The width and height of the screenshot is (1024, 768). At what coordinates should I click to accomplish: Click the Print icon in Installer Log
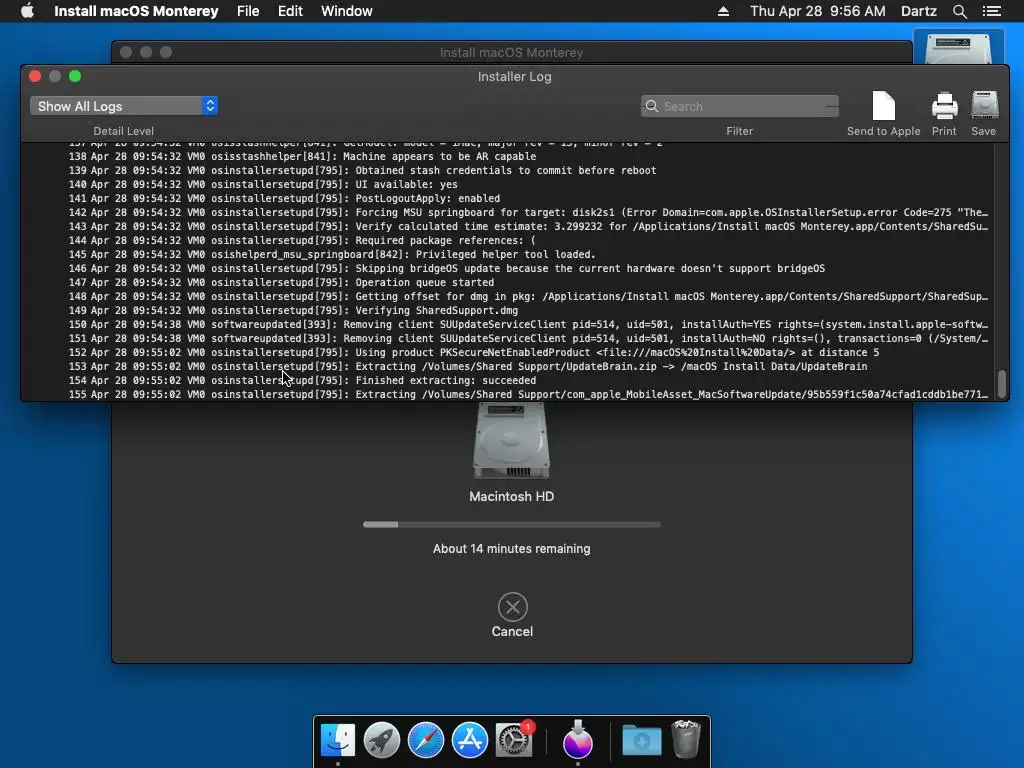pos(944,106)
